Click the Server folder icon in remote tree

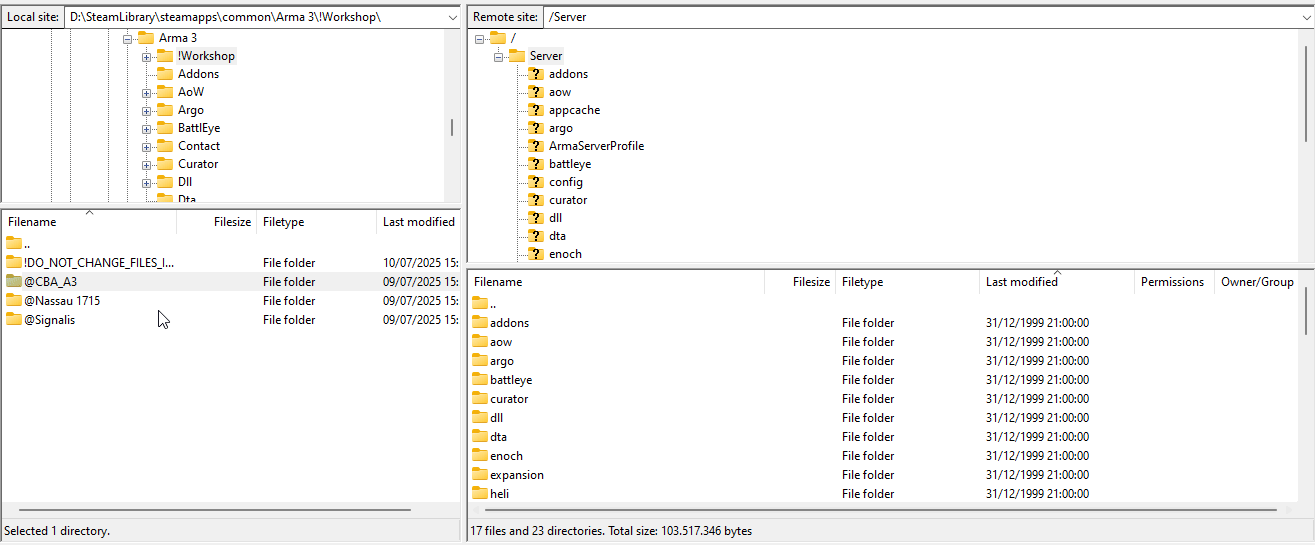coord(517,56)
